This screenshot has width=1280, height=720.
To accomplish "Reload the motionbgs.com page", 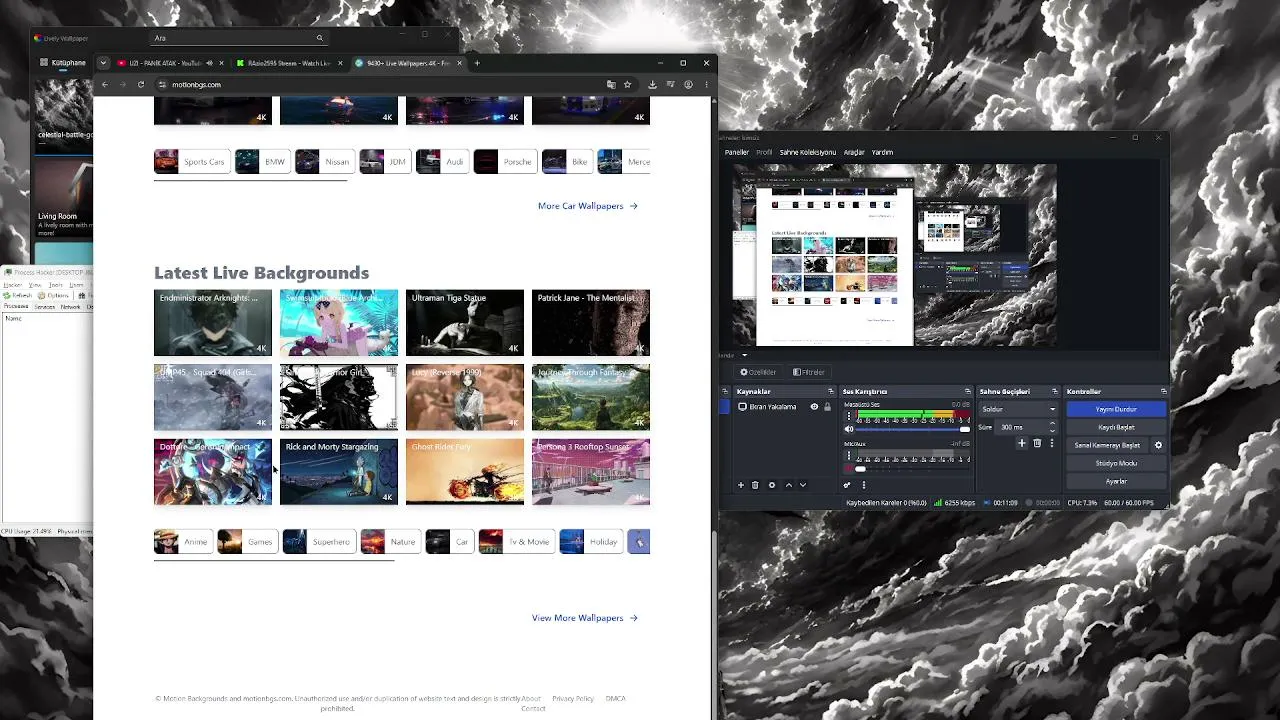I will coord(141,85).
